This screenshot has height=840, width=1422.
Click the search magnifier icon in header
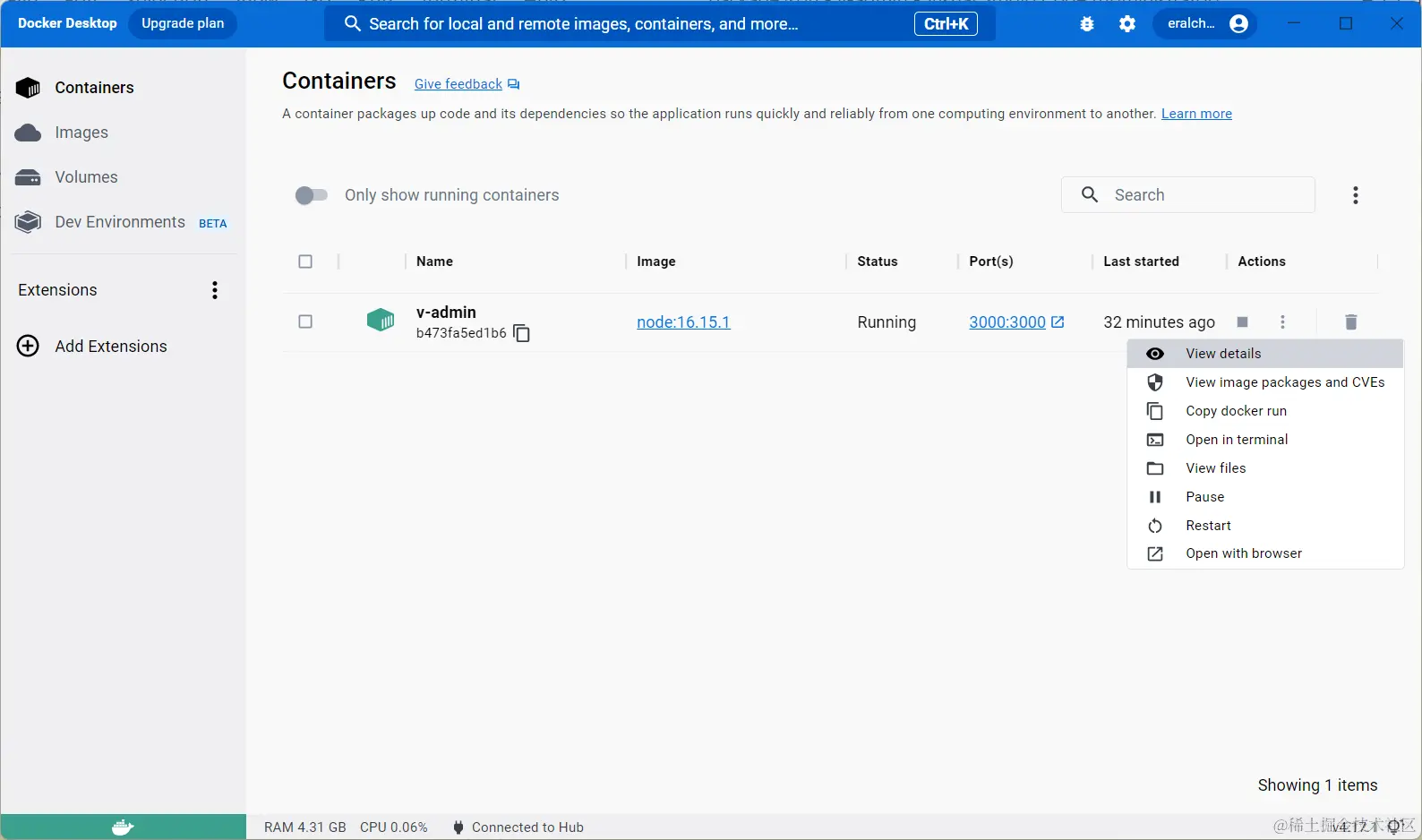(x=353, y=24)
